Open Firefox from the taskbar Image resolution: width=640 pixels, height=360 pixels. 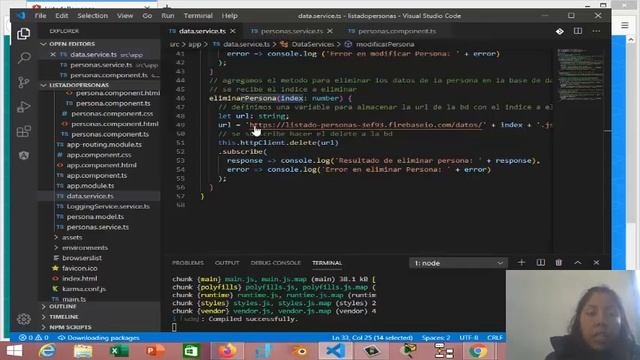click(227, 351)
